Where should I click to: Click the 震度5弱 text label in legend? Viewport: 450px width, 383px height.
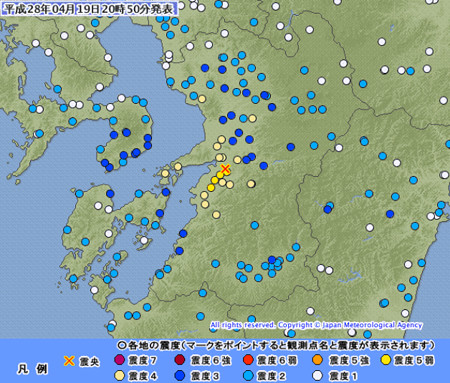(x=414, y=361)
